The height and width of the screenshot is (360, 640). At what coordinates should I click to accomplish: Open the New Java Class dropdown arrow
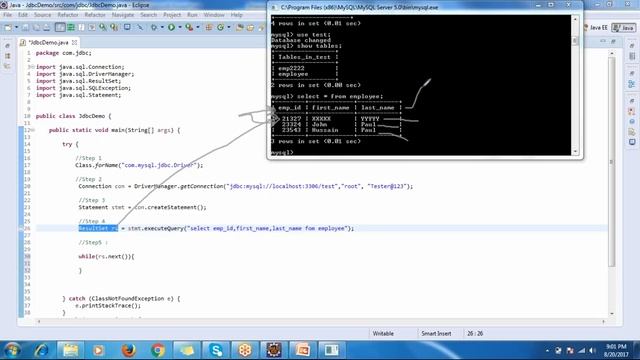(x=229, y=27)
